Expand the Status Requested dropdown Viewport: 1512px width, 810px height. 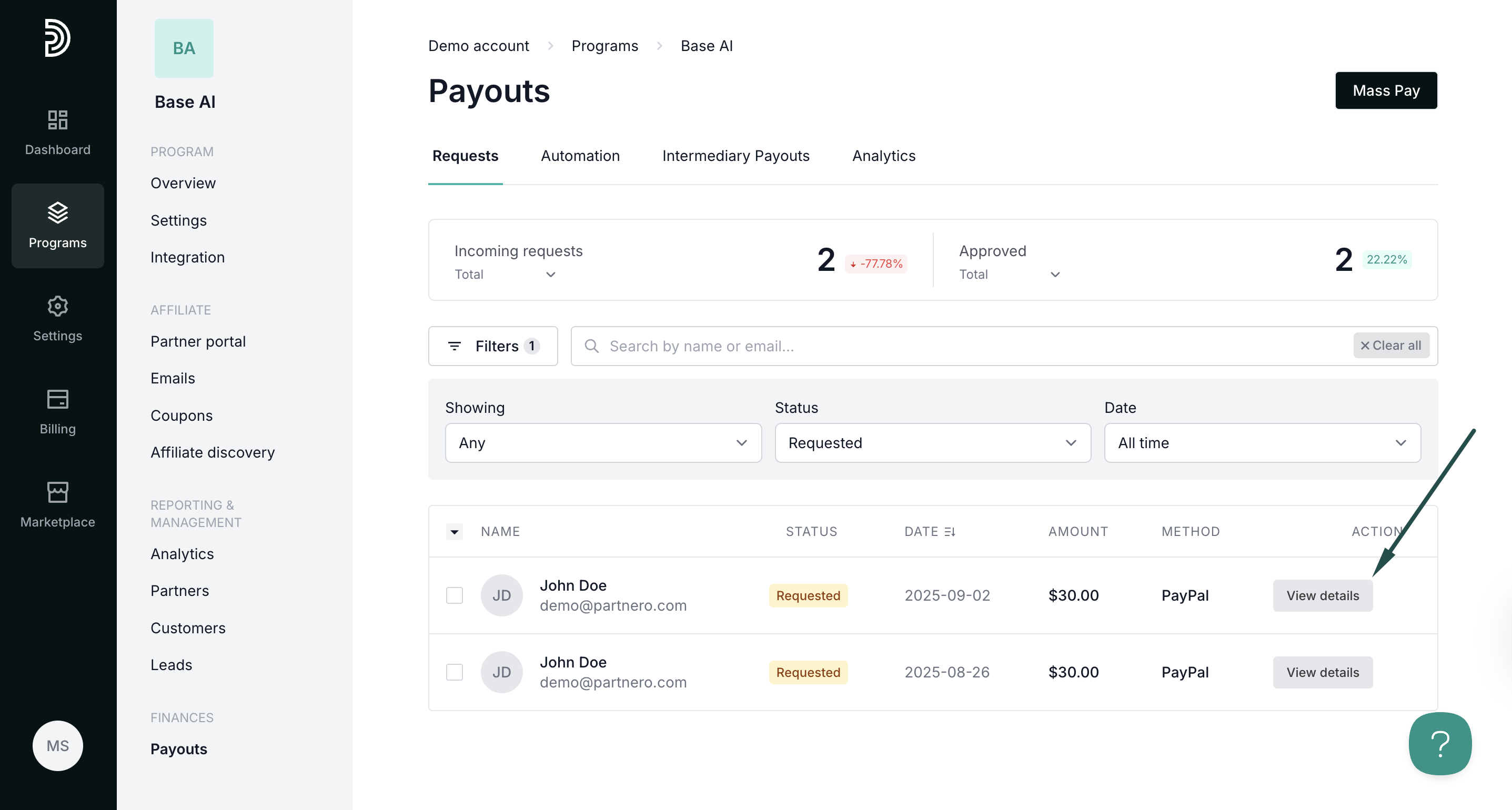point(932,442)
